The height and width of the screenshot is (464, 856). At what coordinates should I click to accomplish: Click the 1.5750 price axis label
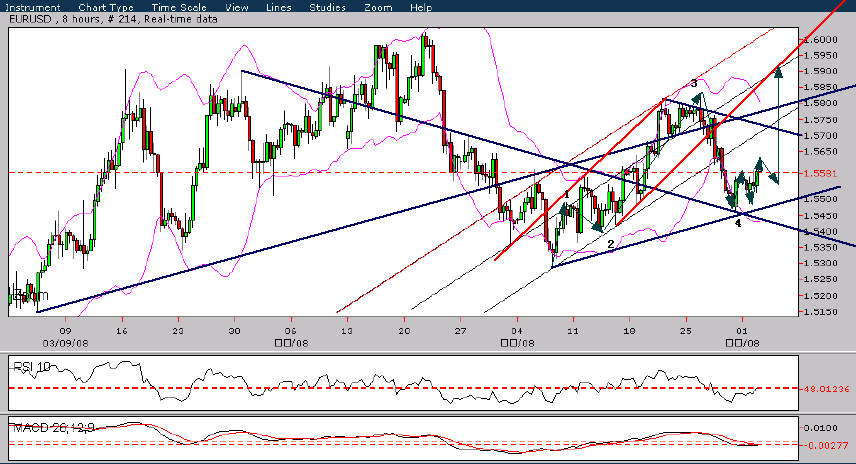[821, 120]
